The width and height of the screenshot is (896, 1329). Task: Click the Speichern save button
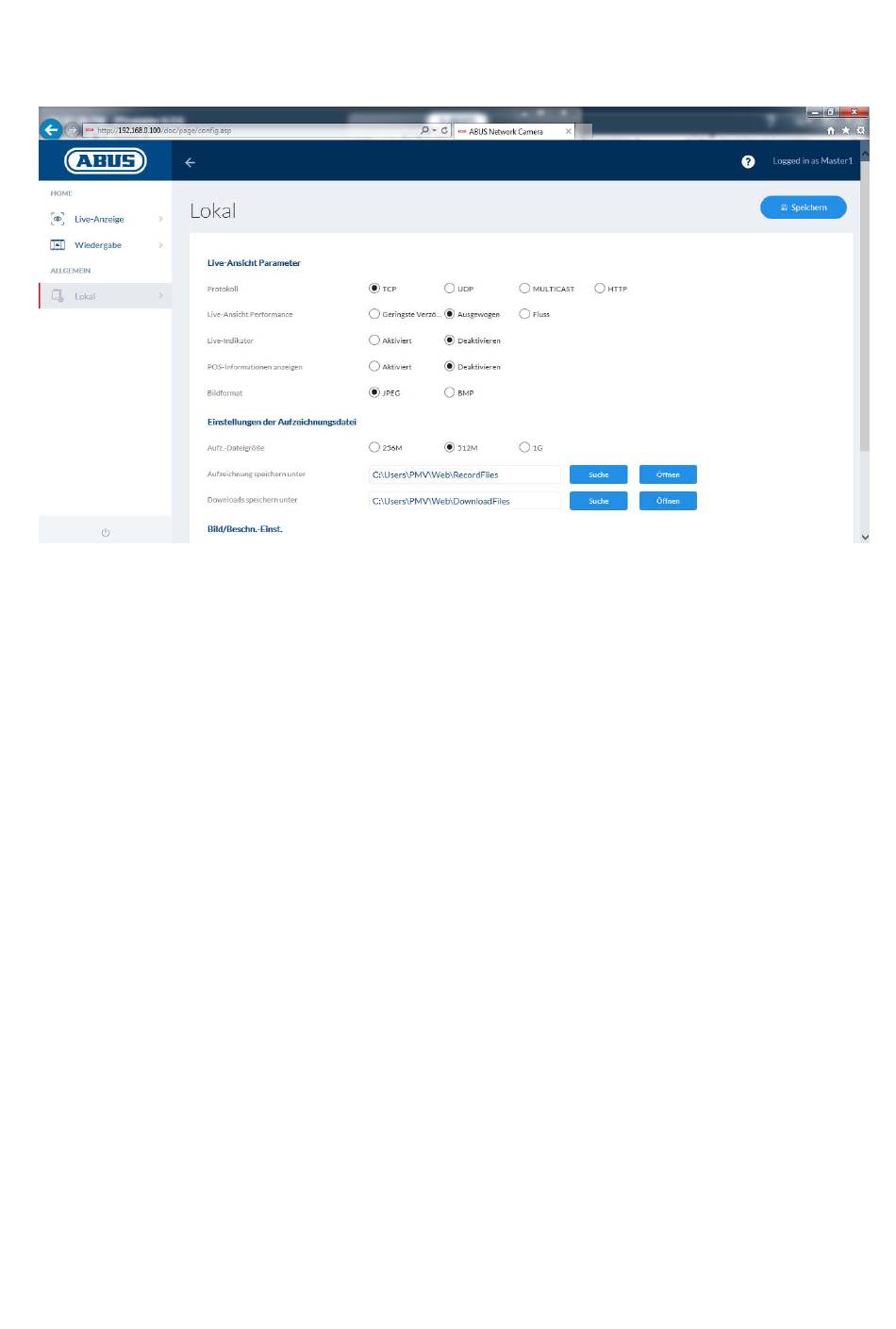click(x=804, y=208)
